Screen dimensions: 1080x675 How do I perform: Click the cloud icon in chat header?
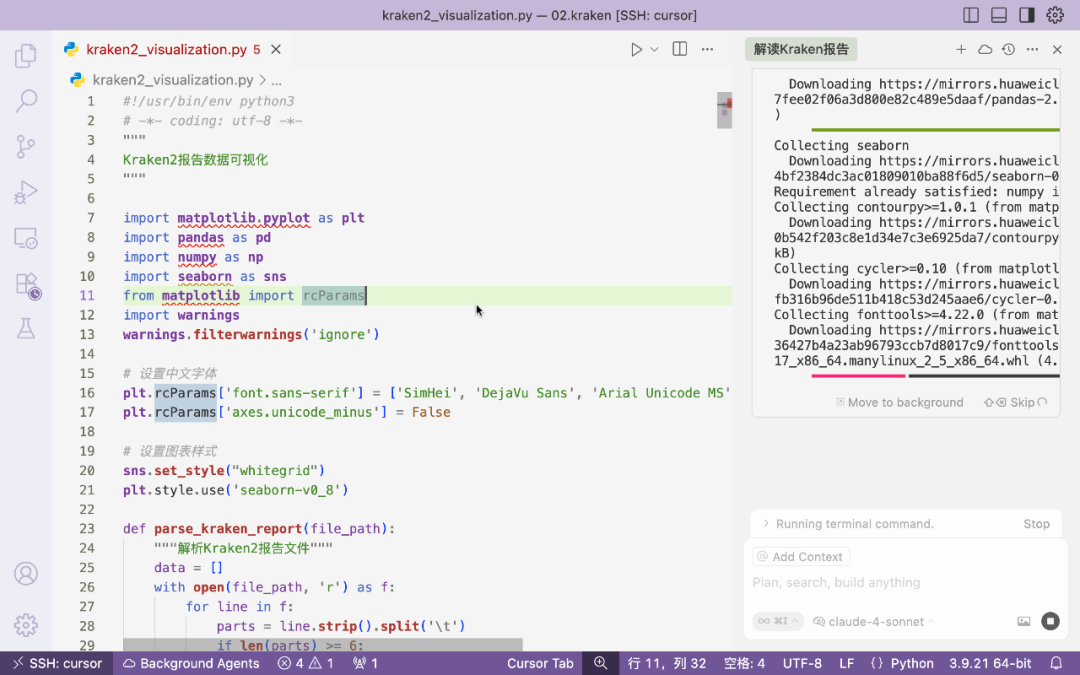tap(985, 49)
